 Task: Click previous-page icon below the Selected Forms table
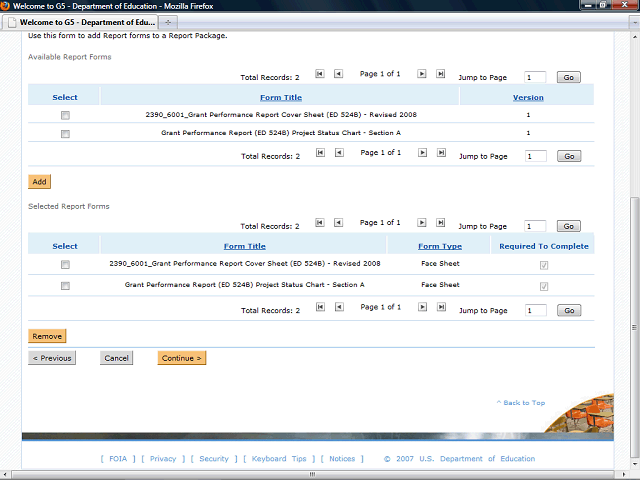[x=339, y=307]
